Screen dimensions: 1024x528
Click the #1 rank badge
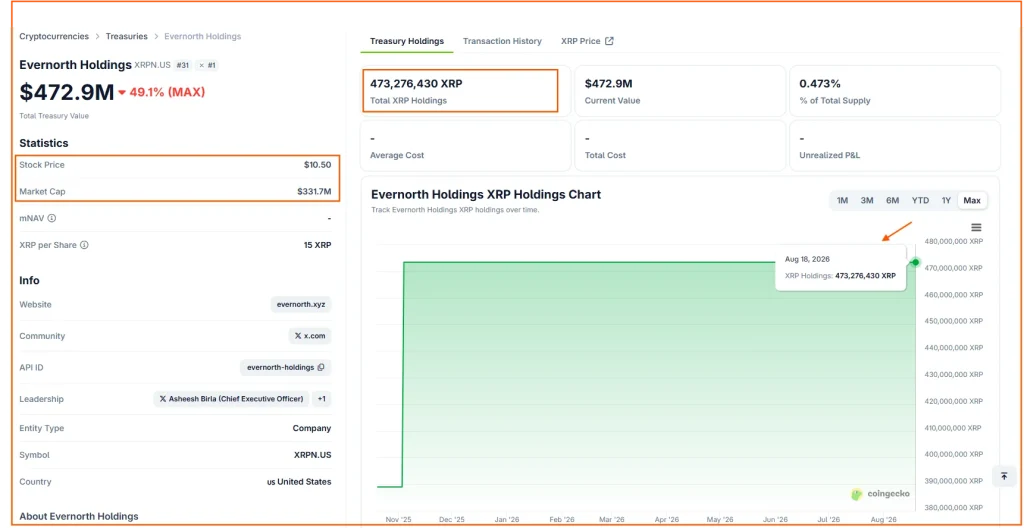pos(207,65)
